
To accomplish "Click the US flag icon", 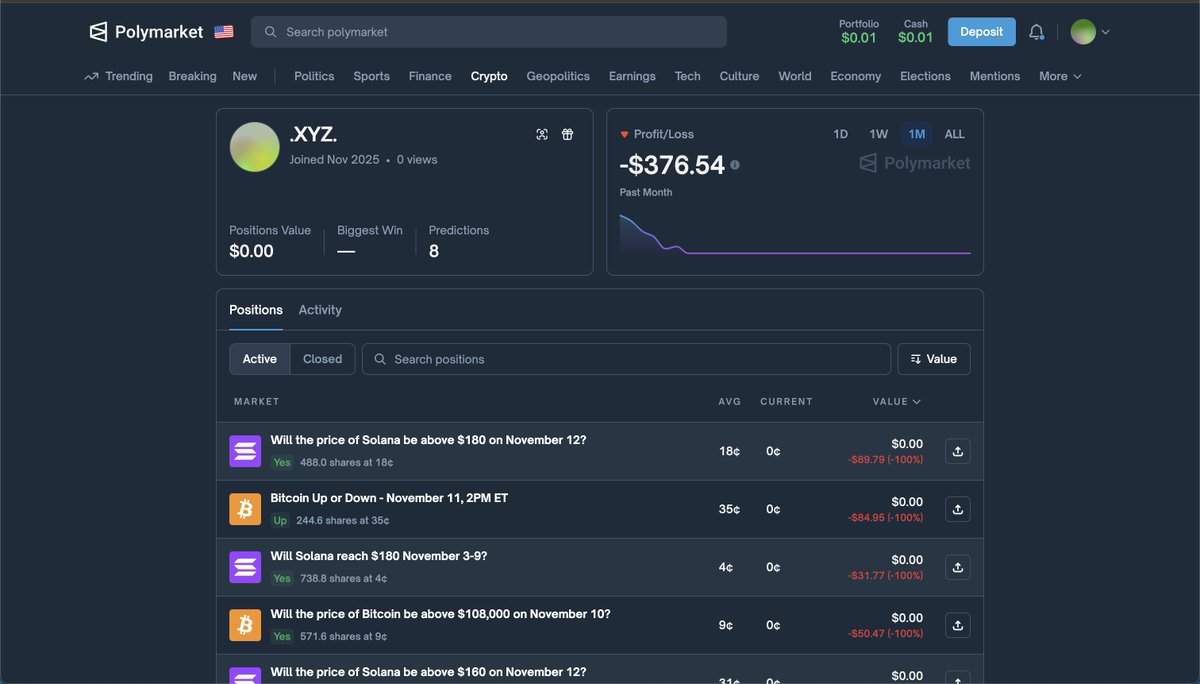I will 224,32.
